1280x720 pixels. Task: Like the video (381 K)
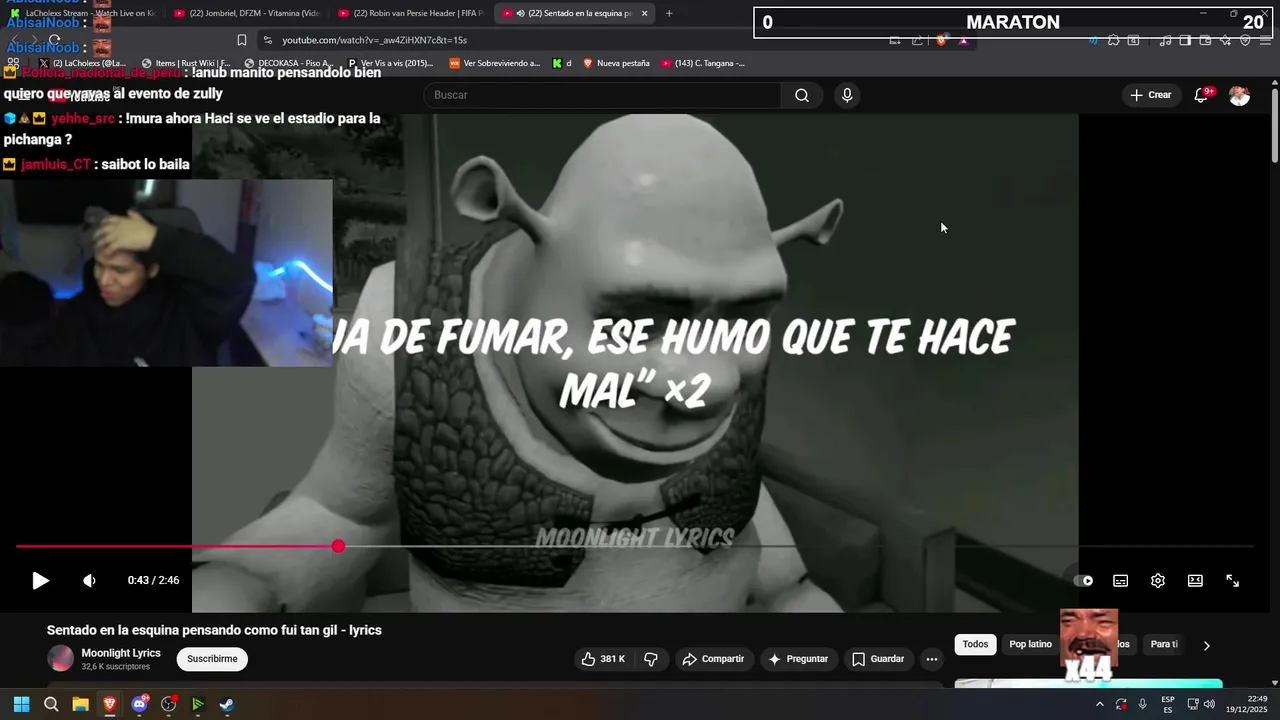(603, 659)
